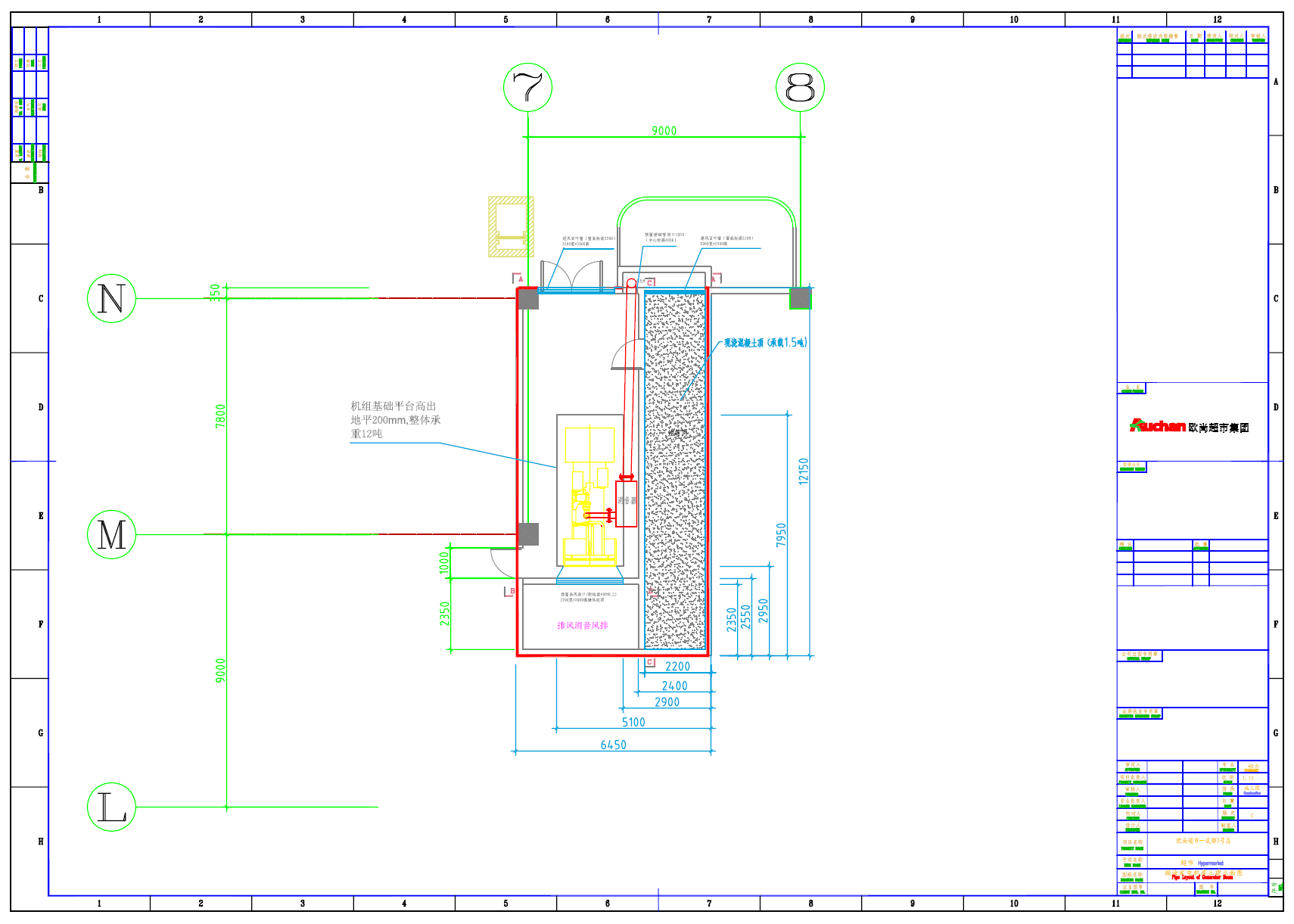The width and height of the screenshot is (1294, 924).
Task: Select the grid axis bubble M
Action: 111,534
